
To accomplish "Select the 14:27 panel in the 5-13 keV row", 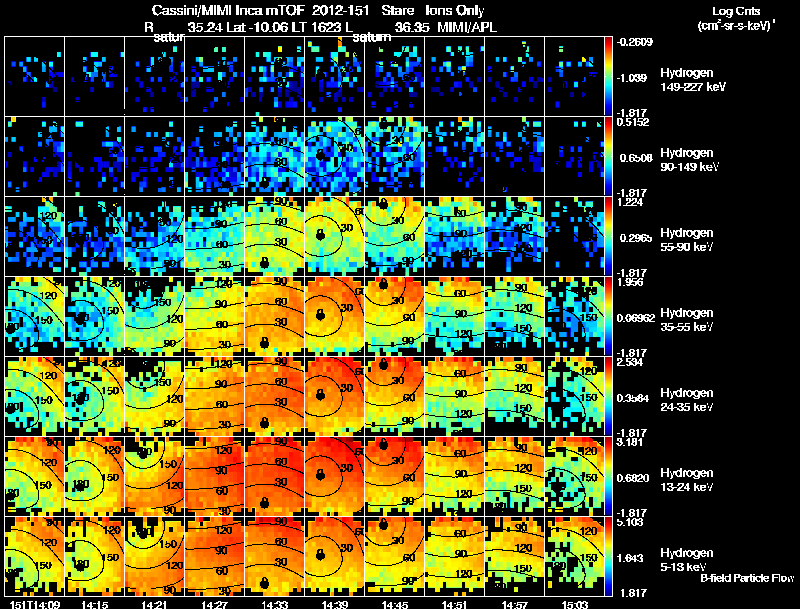I will (214, 557).
